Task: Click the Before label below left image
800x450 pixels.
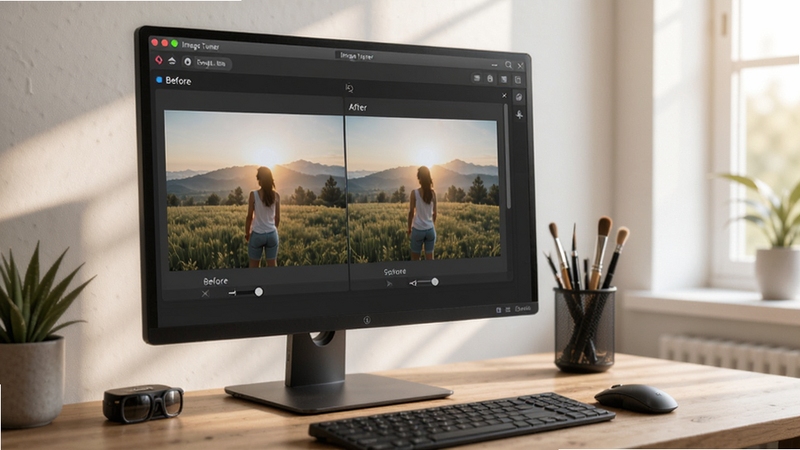Action: coord(215,281)
